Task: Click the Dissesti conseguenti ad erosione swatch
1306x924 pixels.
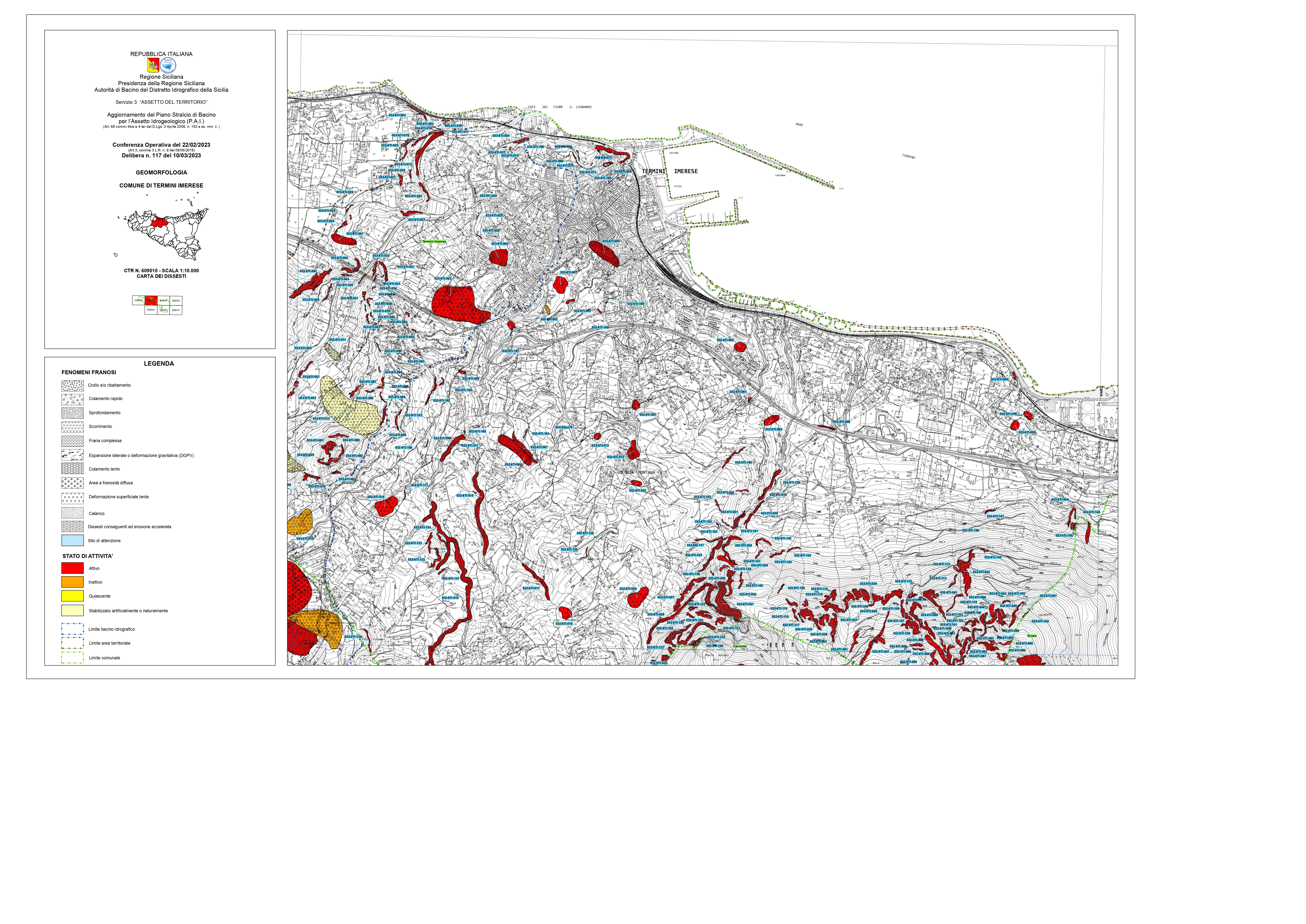Action: tap(72, 527)
